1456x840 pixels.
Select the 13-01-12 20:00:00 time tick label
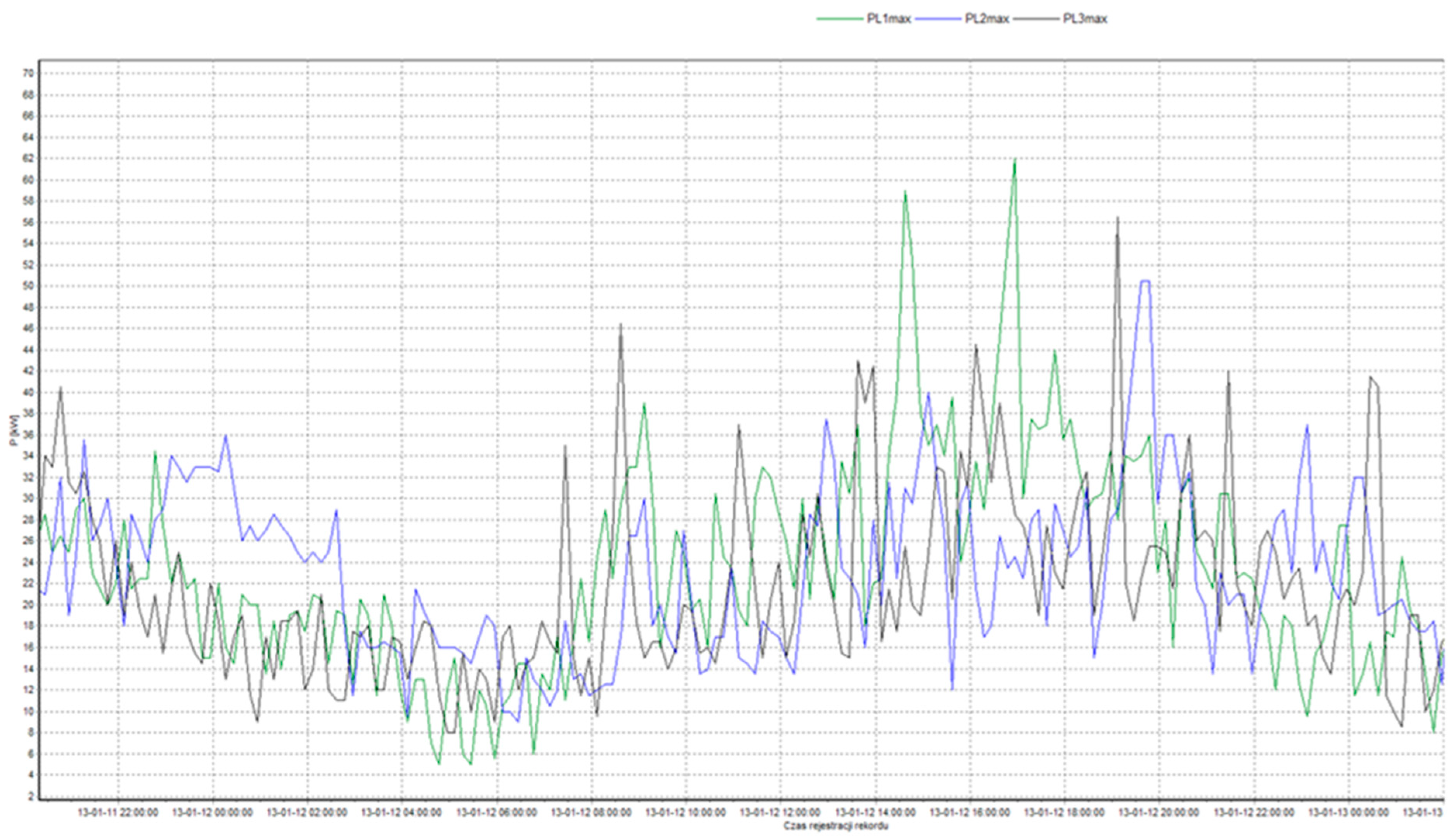(x=1159, y=812)
